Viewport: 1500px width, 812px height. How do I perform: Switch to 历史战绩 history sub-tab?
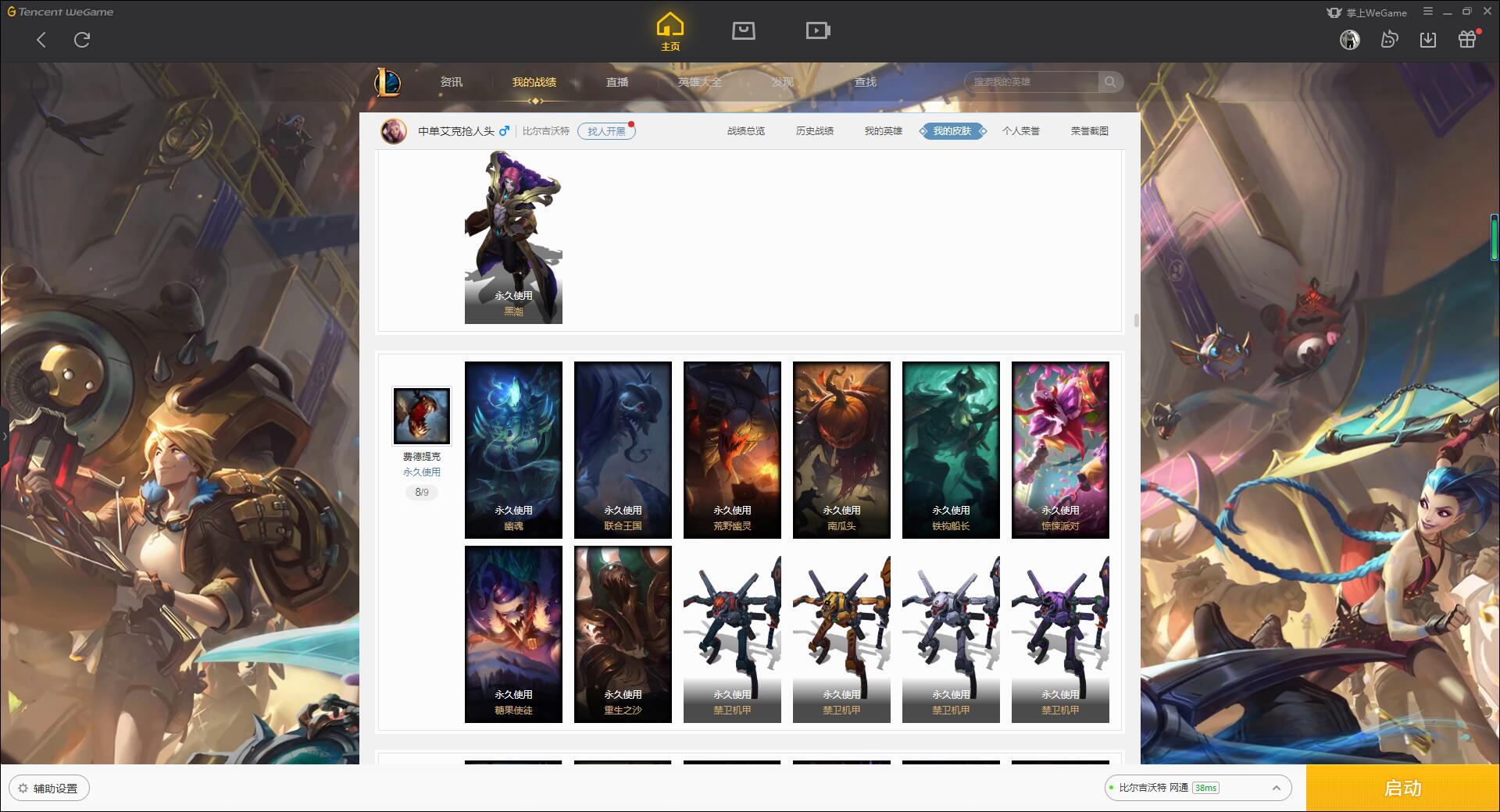pos(815,131)
